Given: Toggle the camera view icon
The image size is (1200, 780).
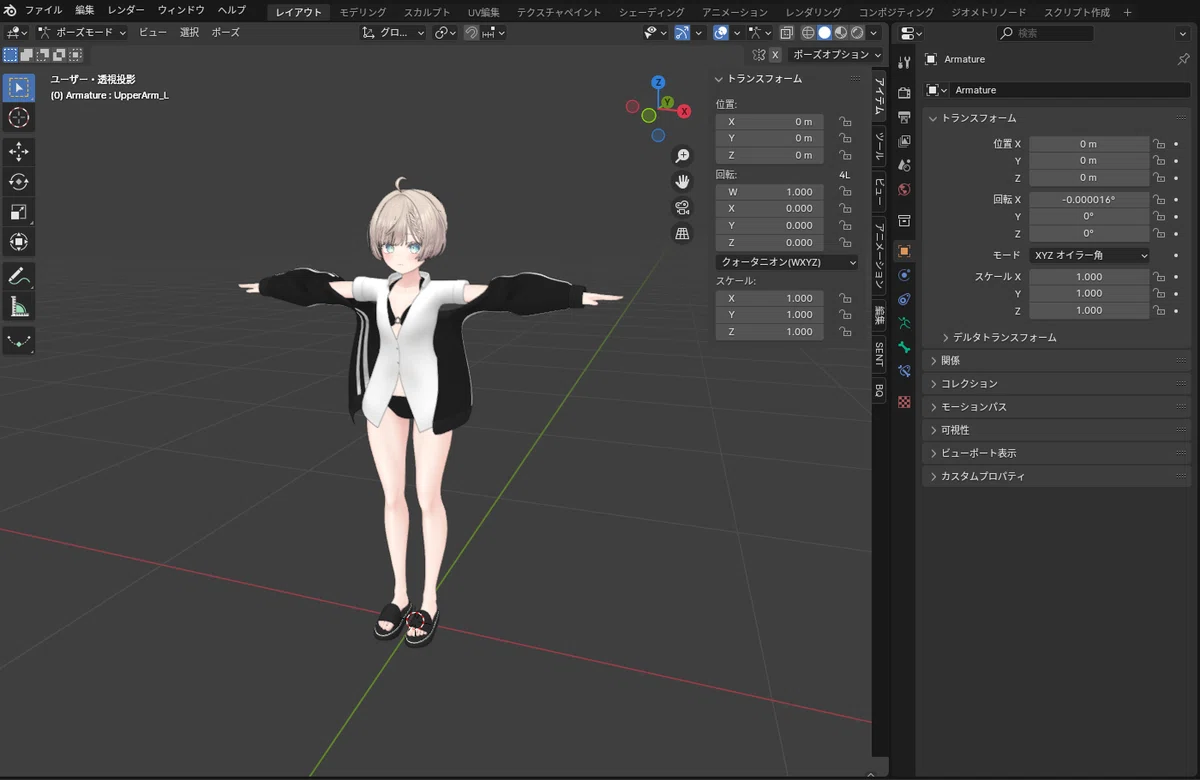Looking at the screenshot, I should tap(683, 208).
